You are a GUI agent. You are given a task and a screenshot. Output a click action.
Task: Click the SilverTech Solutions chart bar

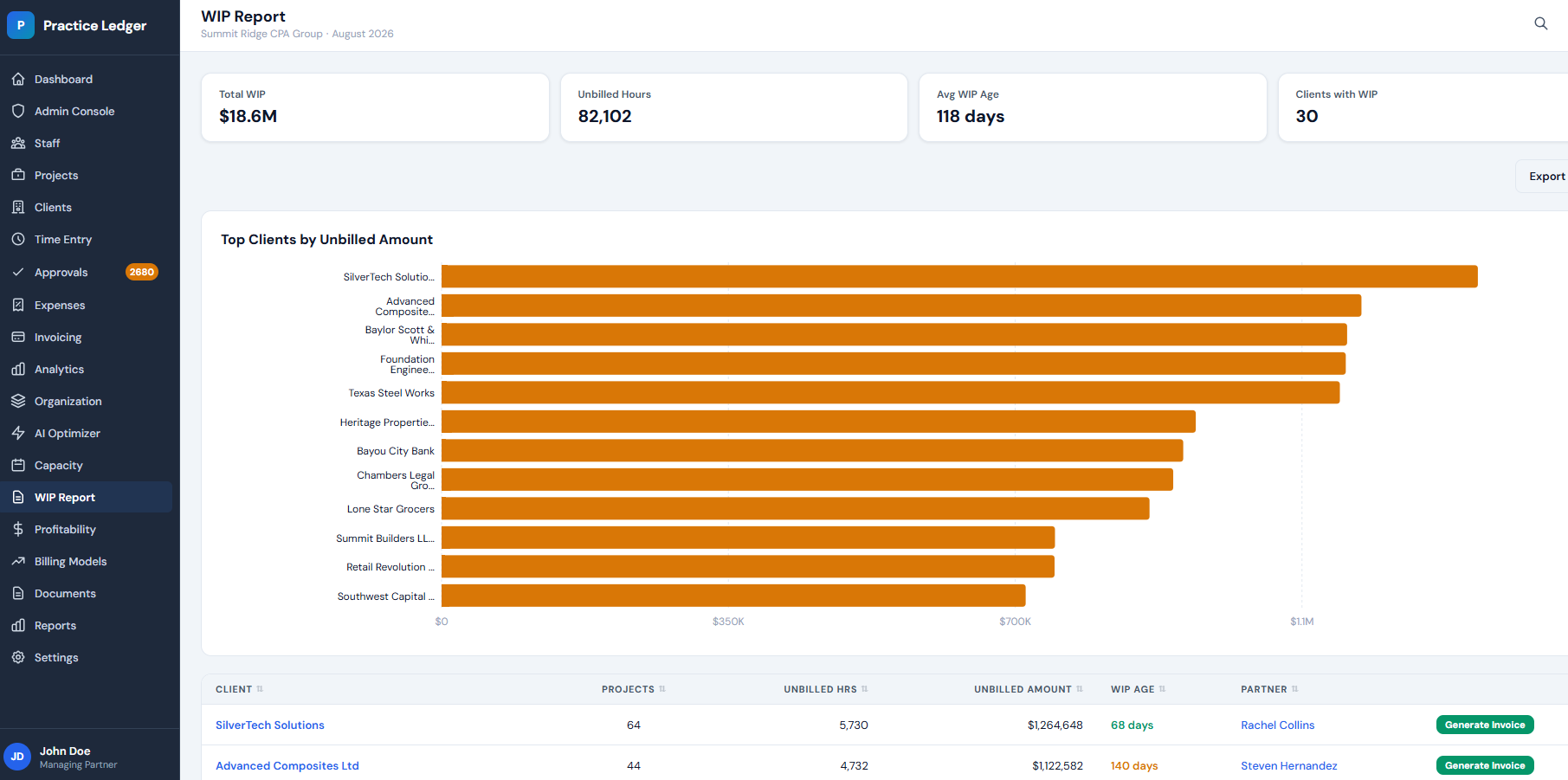[959, 276]
